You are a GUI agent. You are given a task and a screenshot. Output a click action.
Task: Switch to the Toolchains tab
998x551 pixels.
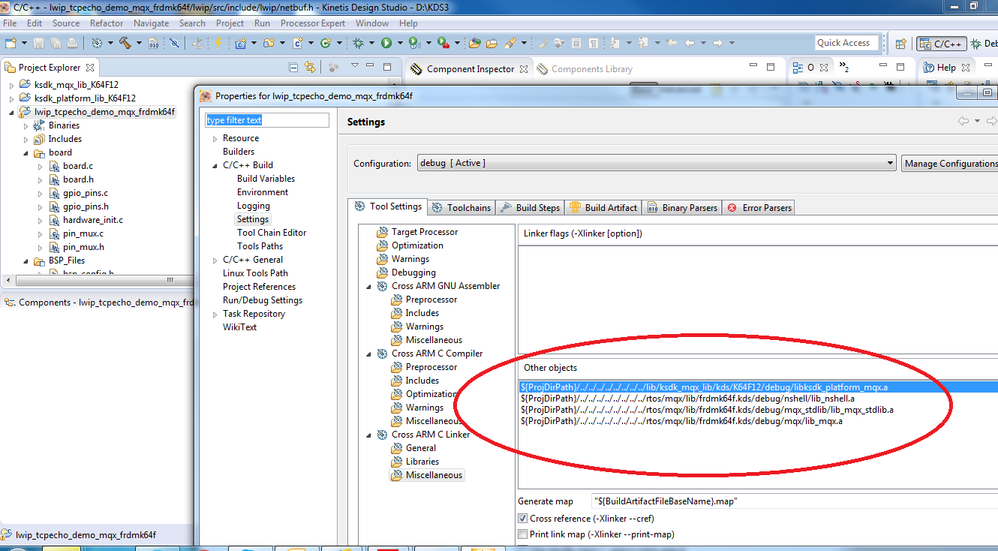pyautogui.click(x=461, y=207)
